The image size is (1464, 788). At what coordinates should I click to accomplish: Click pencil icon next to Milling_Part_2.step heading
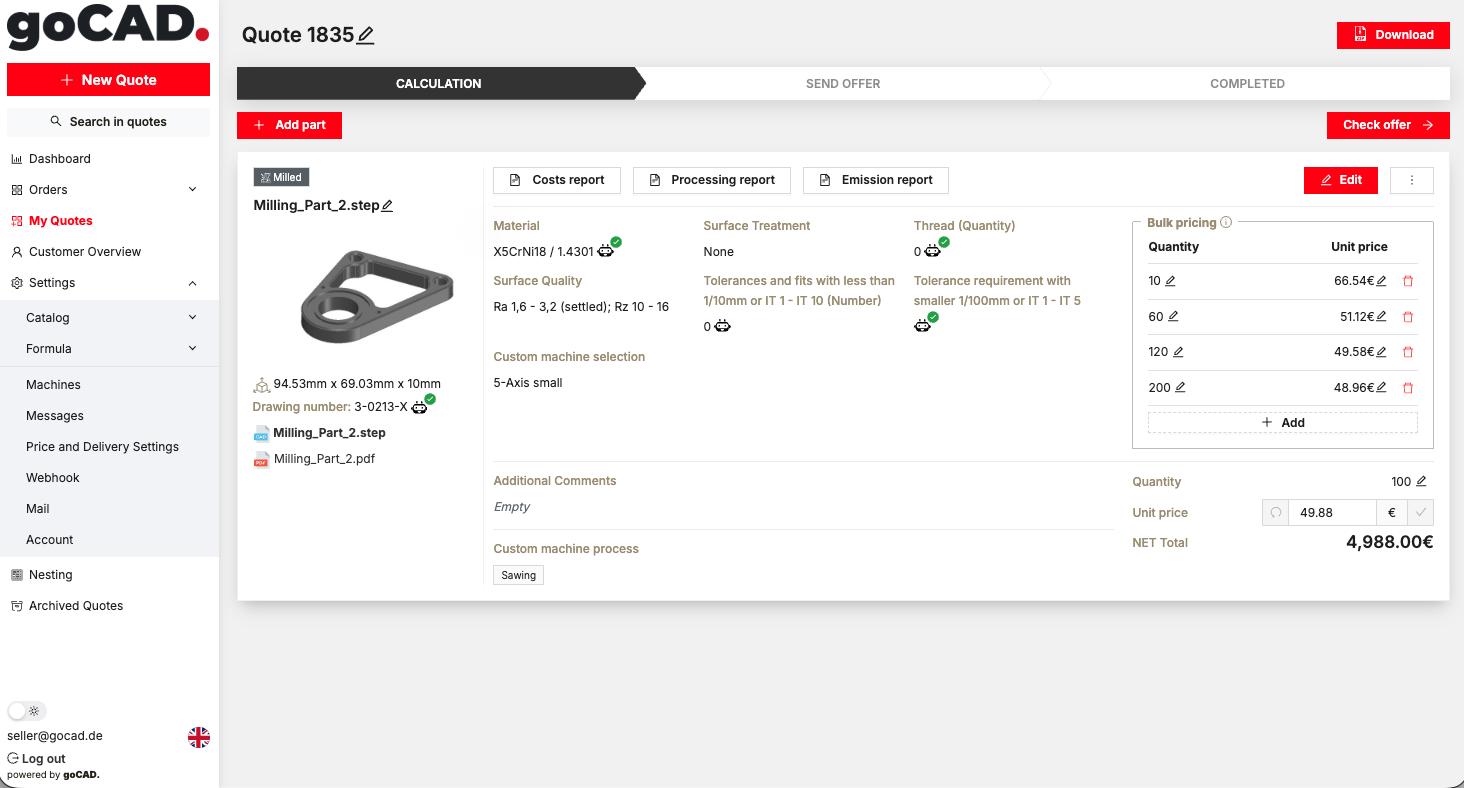pyautogui.click(x=388, y=206)
